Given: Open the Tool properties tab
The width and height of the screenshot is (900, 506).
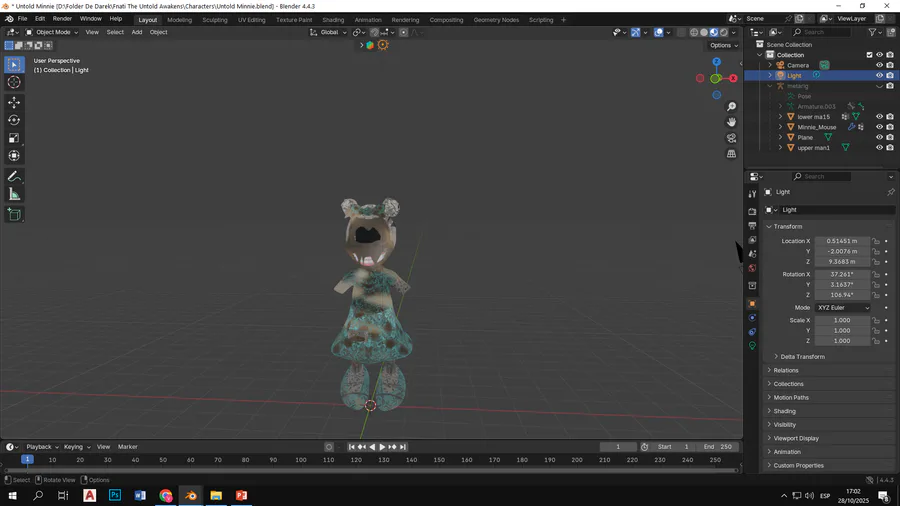Looking at the screenshot, I should point(752,194).
